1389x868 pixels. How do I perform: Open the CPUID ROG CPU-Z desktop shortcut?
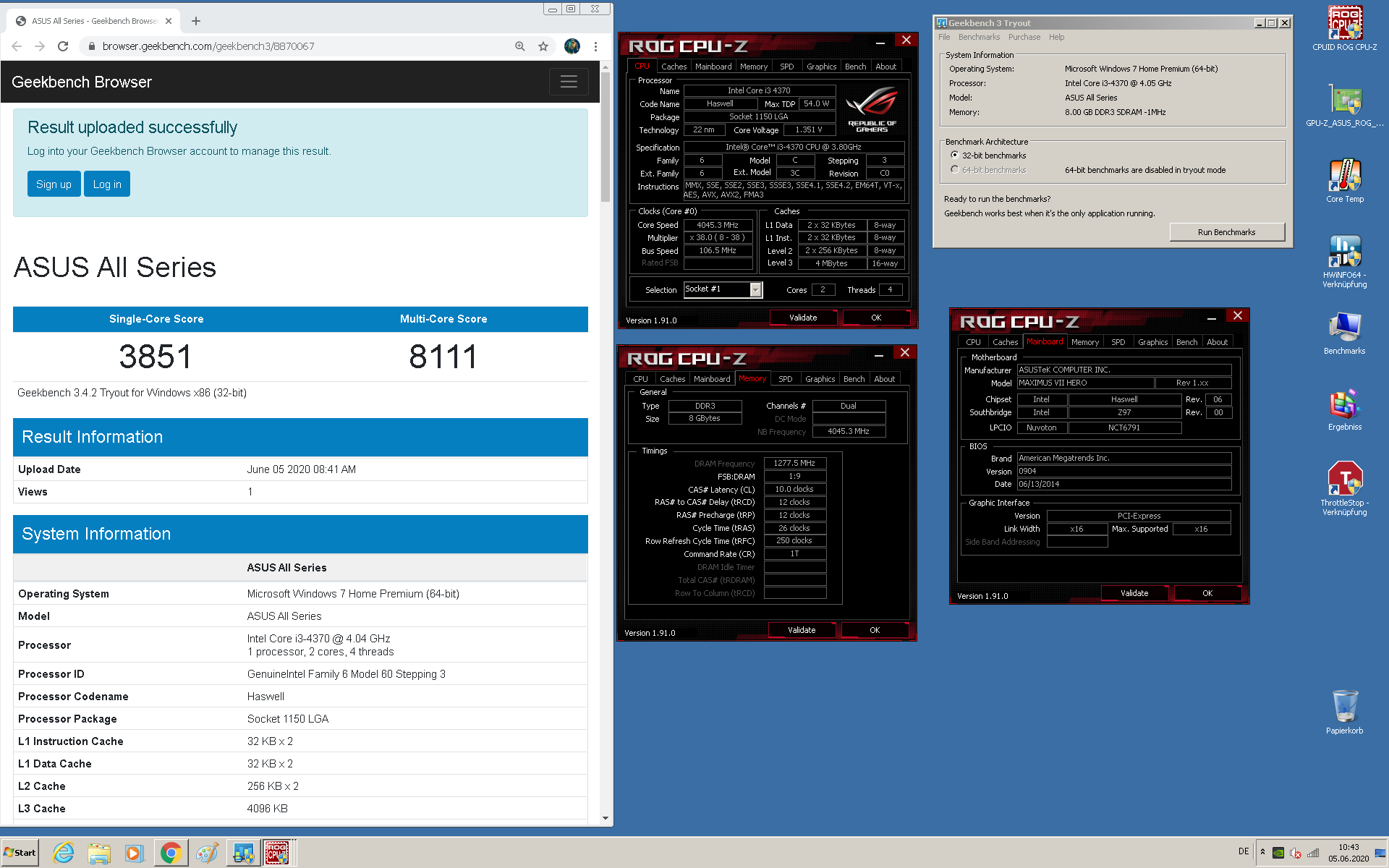(x=1345, y=29)
